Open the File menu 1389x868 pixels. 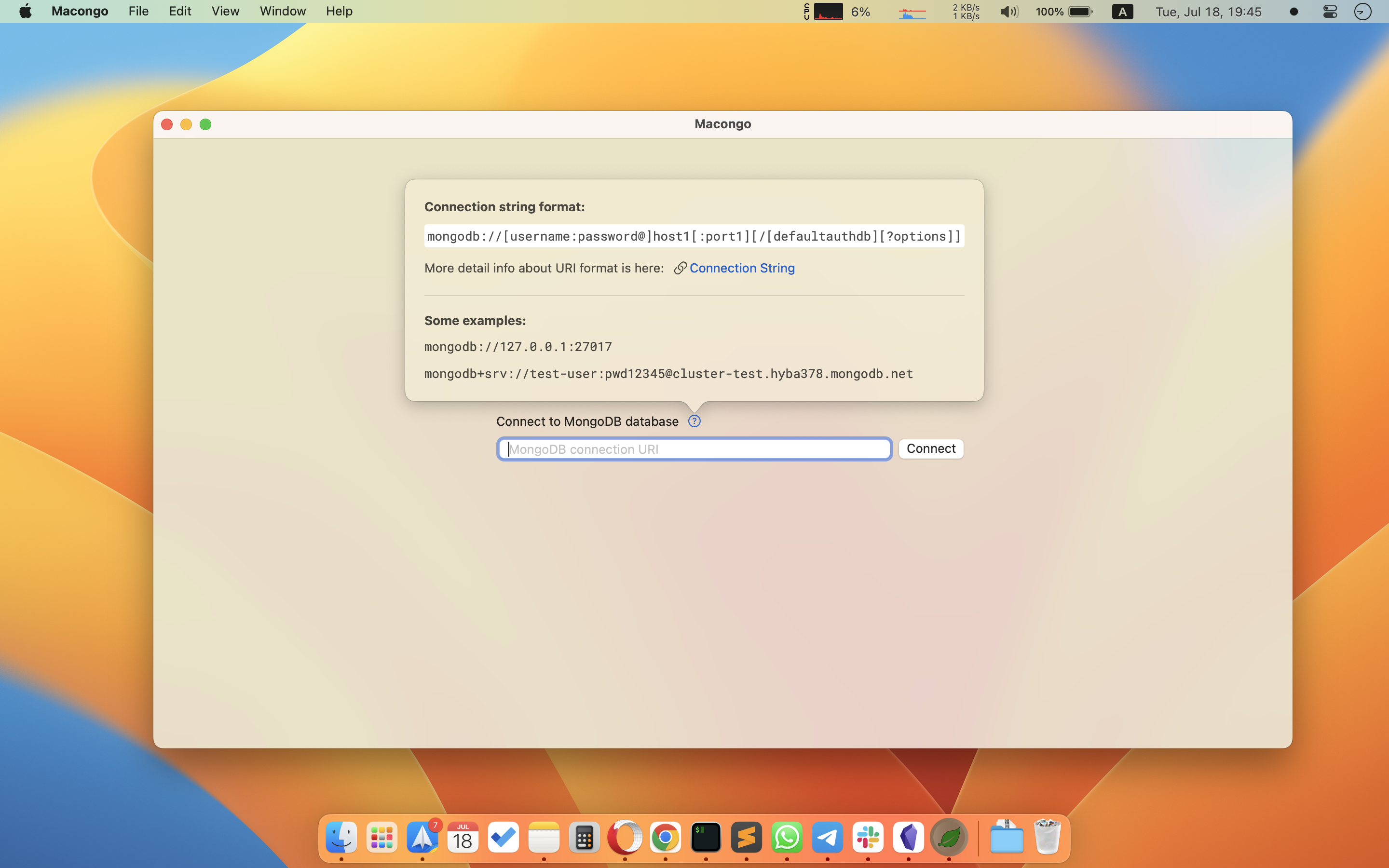pyautogui.click(x=138, y=12)
